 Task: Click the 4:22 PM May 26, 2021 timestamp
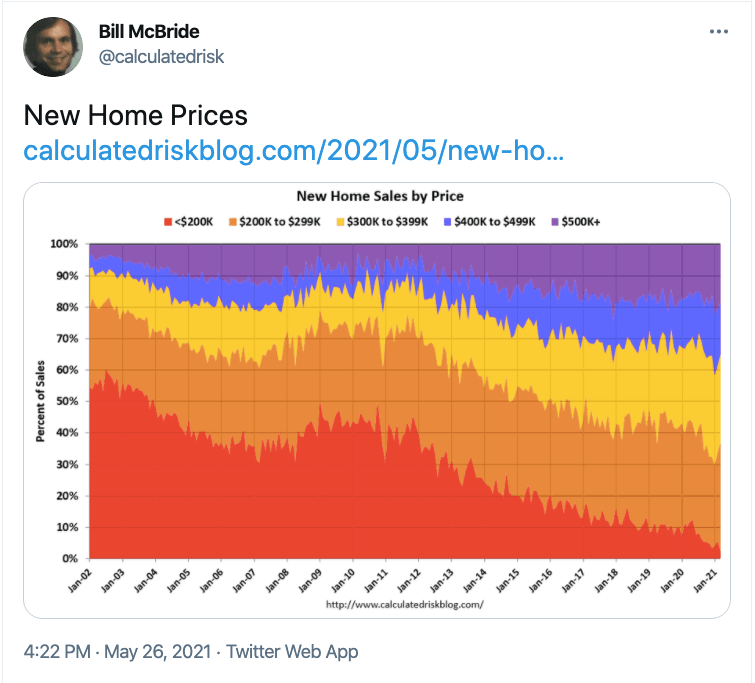tap(118, 652)
